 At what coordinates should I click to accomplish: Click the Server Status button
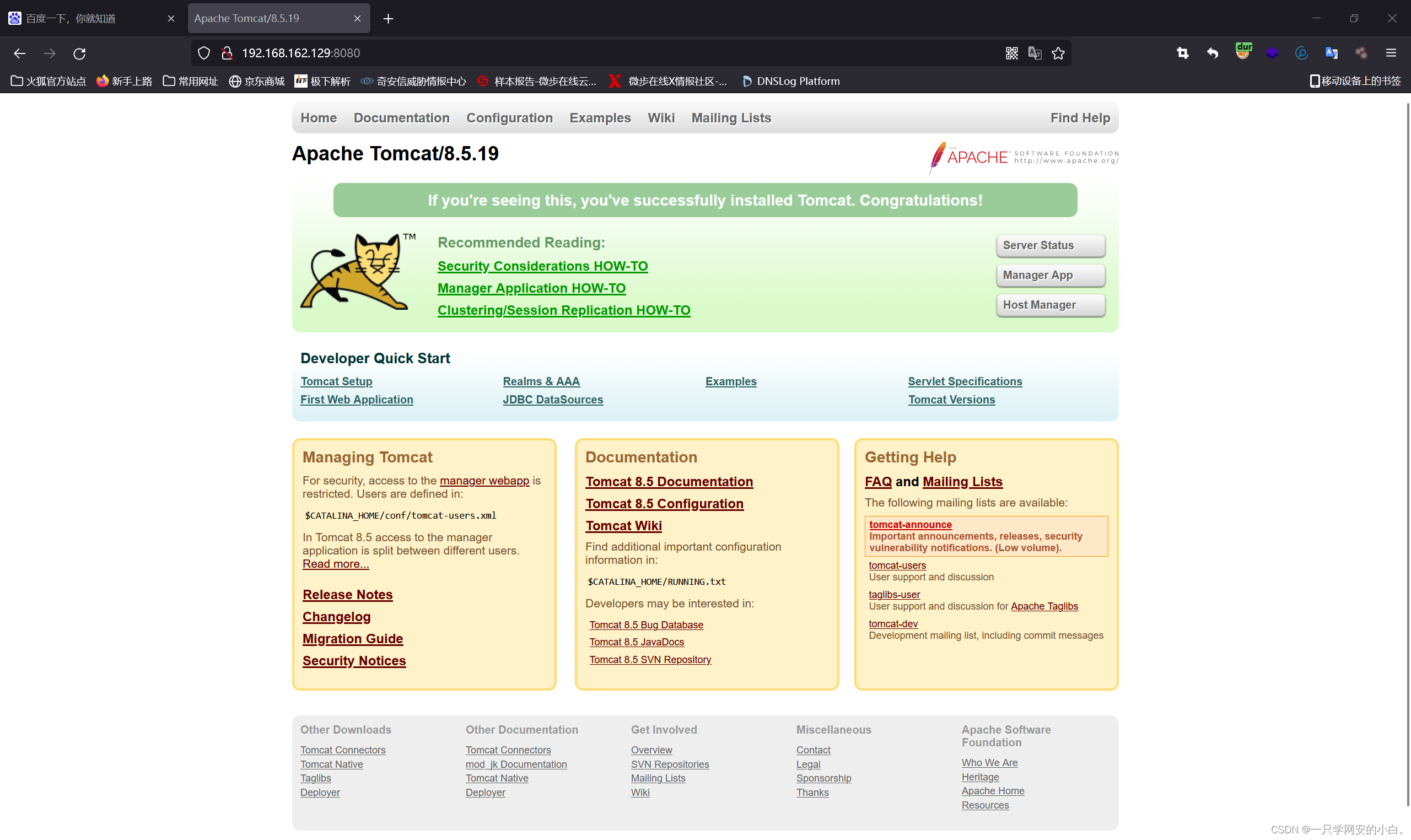1050,245
